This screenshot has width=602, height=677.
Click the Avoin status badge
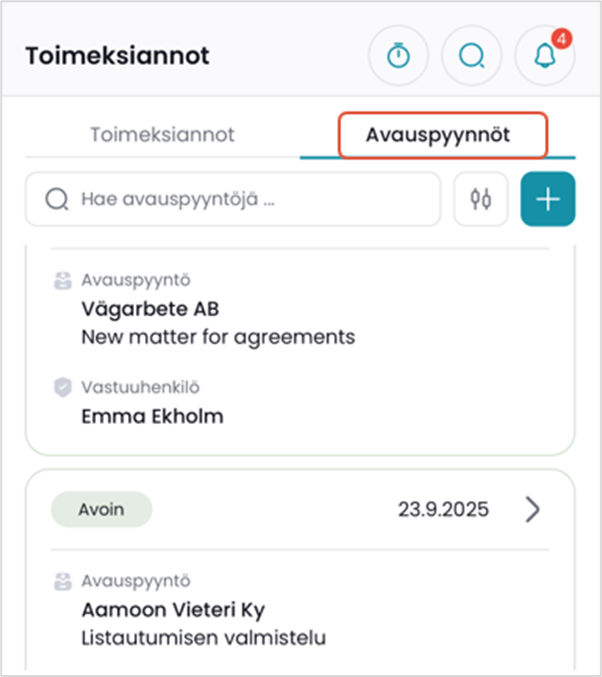coord(102,510)
